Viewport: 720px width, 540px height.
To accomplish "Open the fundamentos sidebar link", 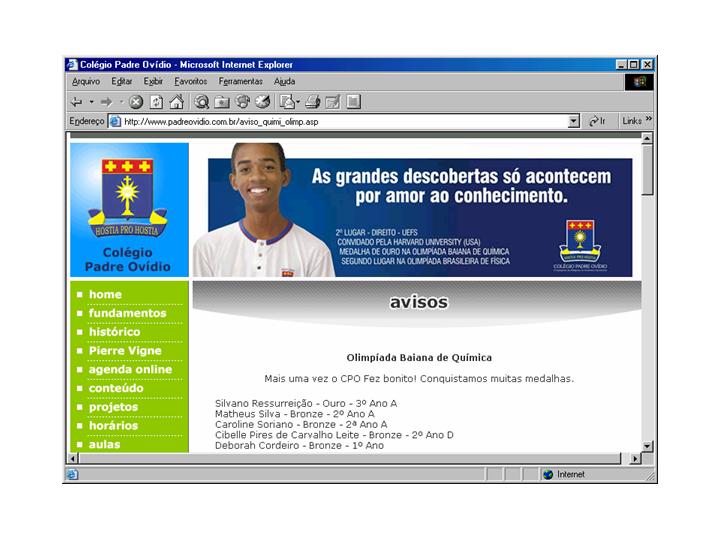I will 127,313.
